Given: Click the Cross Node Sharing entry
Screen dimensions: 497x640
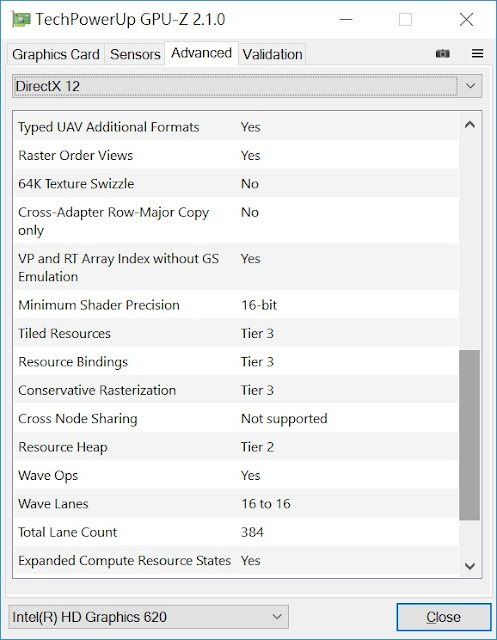Looking at the screenshot, I should (236, 418).
